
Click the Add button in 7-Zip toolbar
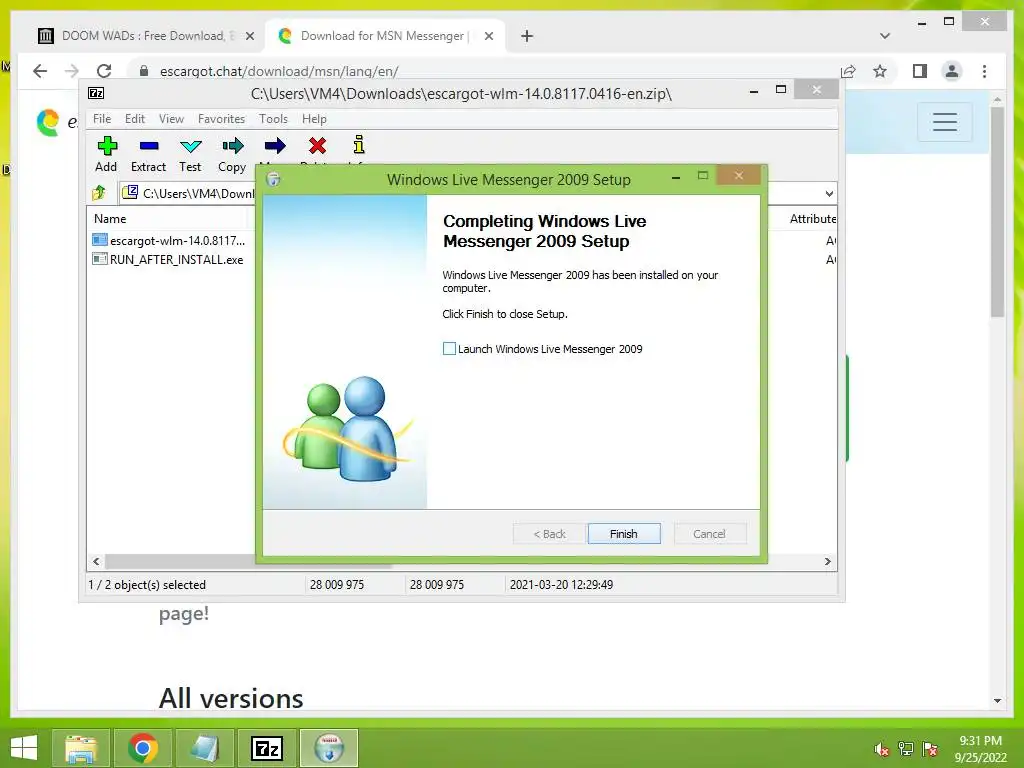tap(106, 154)
